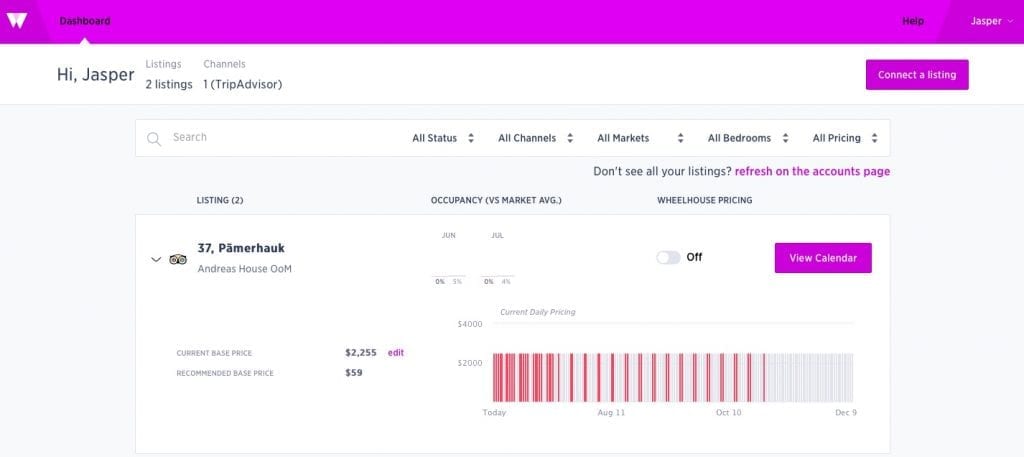Click the Connect a listing button
The height and width of the screenshot is (457, 1024).
pos(917,74)
